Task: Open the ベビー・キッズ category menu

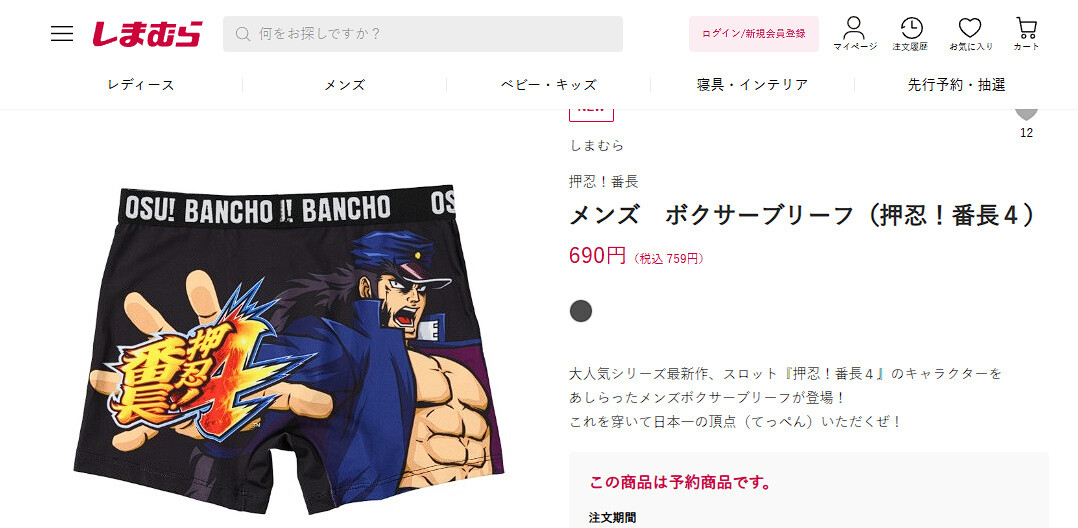Action: pyautogui.click(x=549, y=85)
